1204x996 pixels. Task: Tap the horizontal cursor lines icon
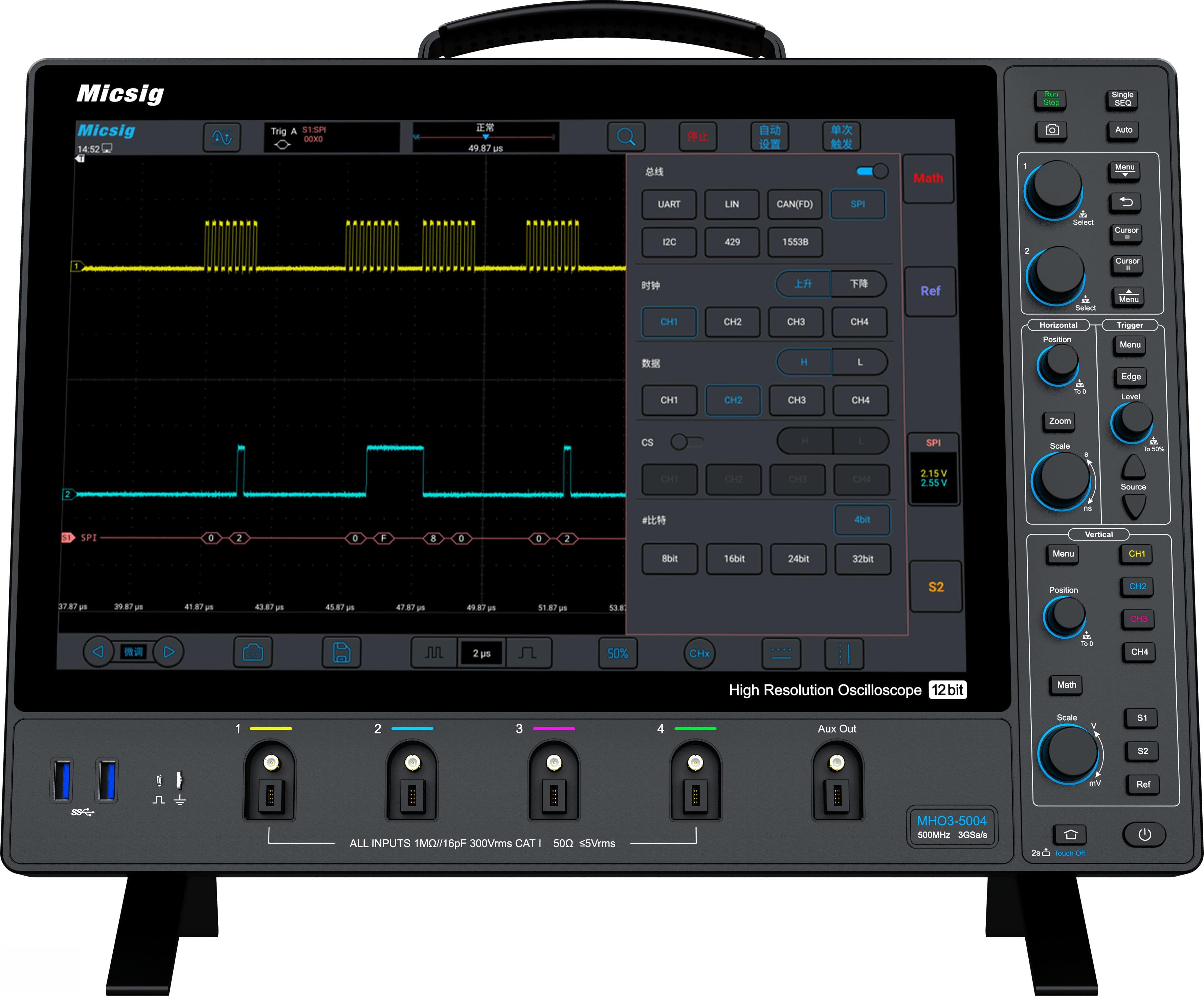(x=781, y=653)
